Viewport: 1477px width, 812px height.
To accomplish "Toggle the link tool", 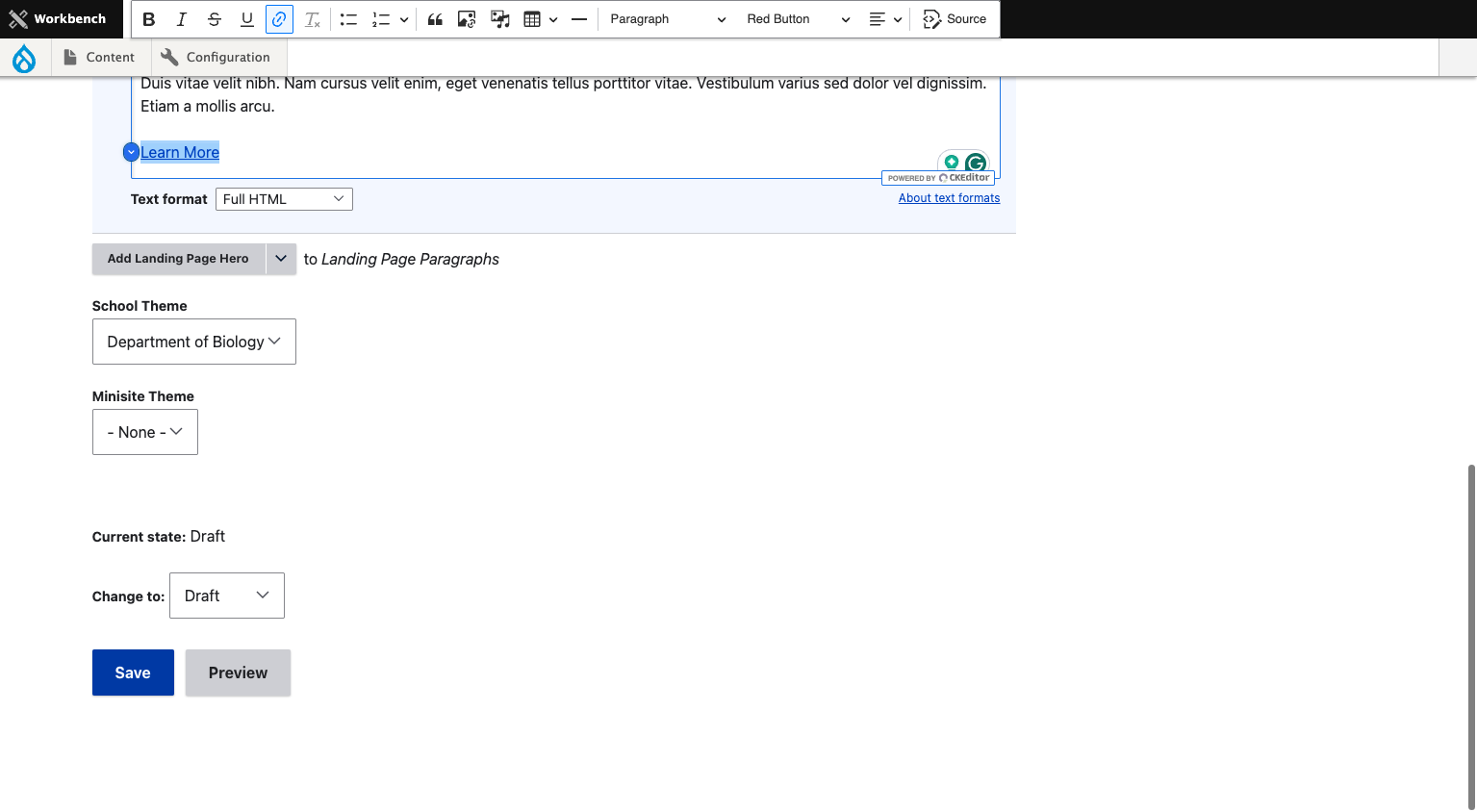I will click(279, 19).
